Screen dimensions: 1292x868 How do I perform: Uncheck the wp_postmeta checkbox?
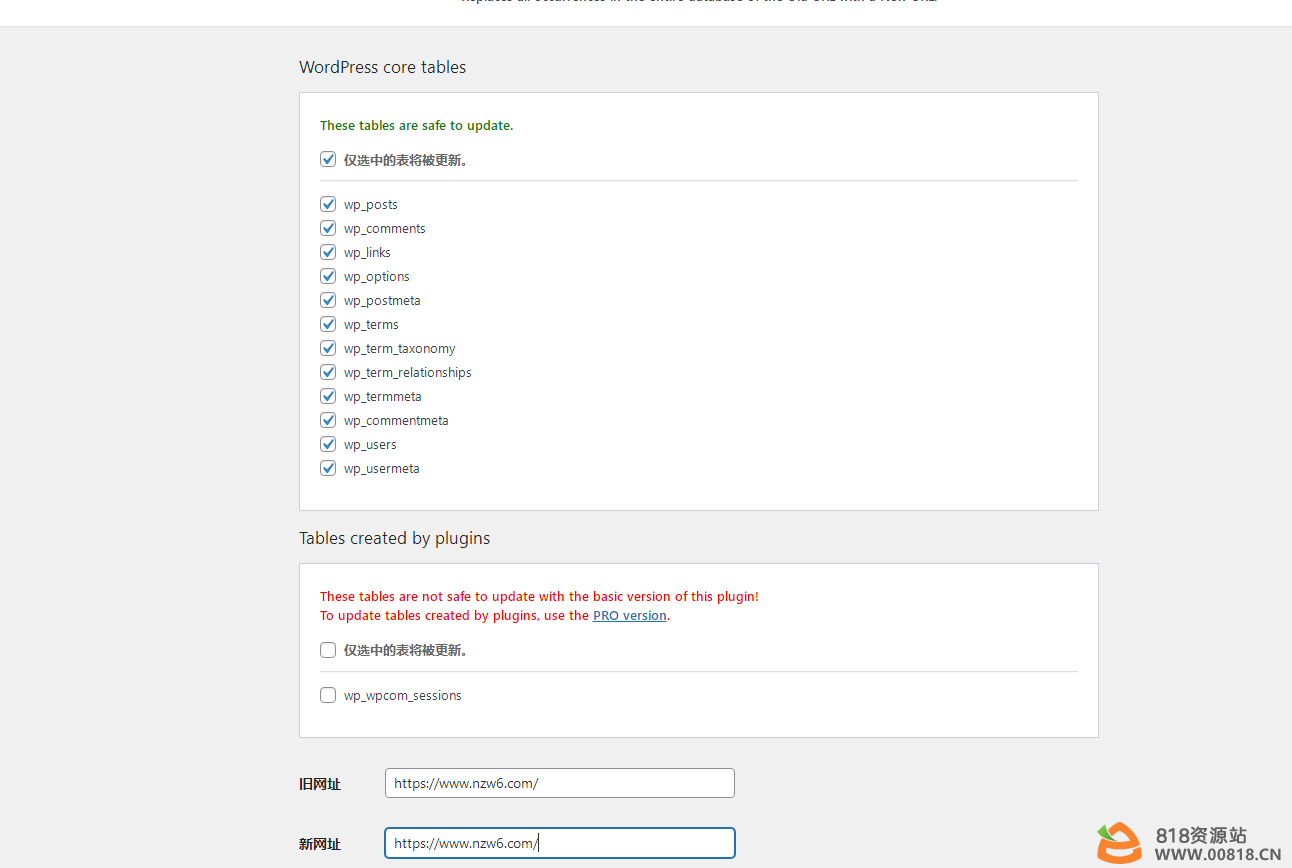coord(328,300)
